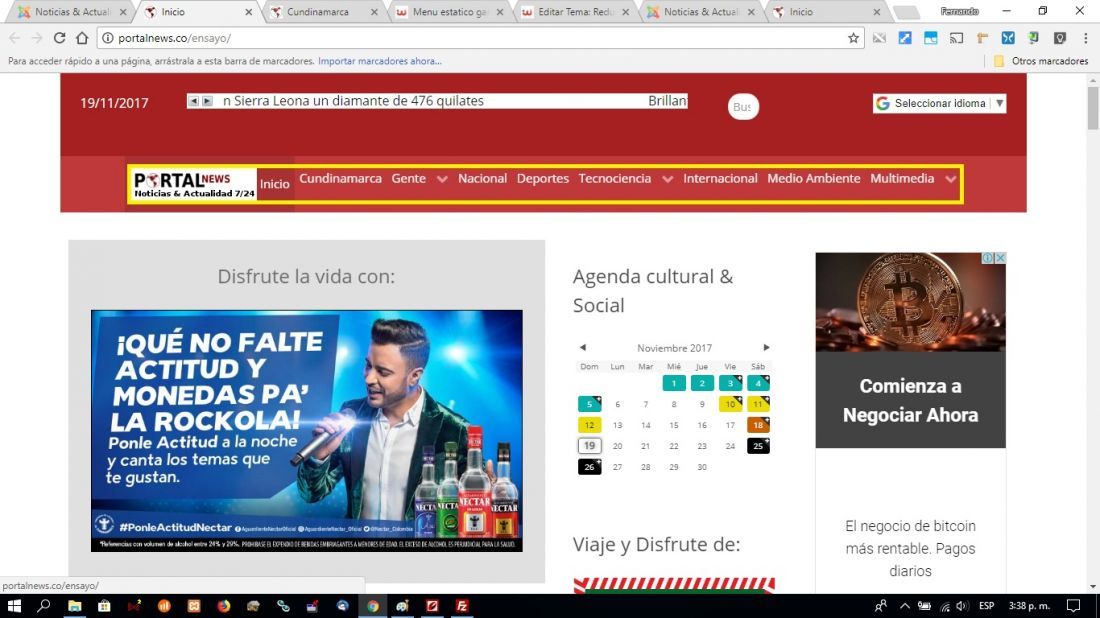Click the blue diagonal-arrow extension icon

(x=905, y=38)
